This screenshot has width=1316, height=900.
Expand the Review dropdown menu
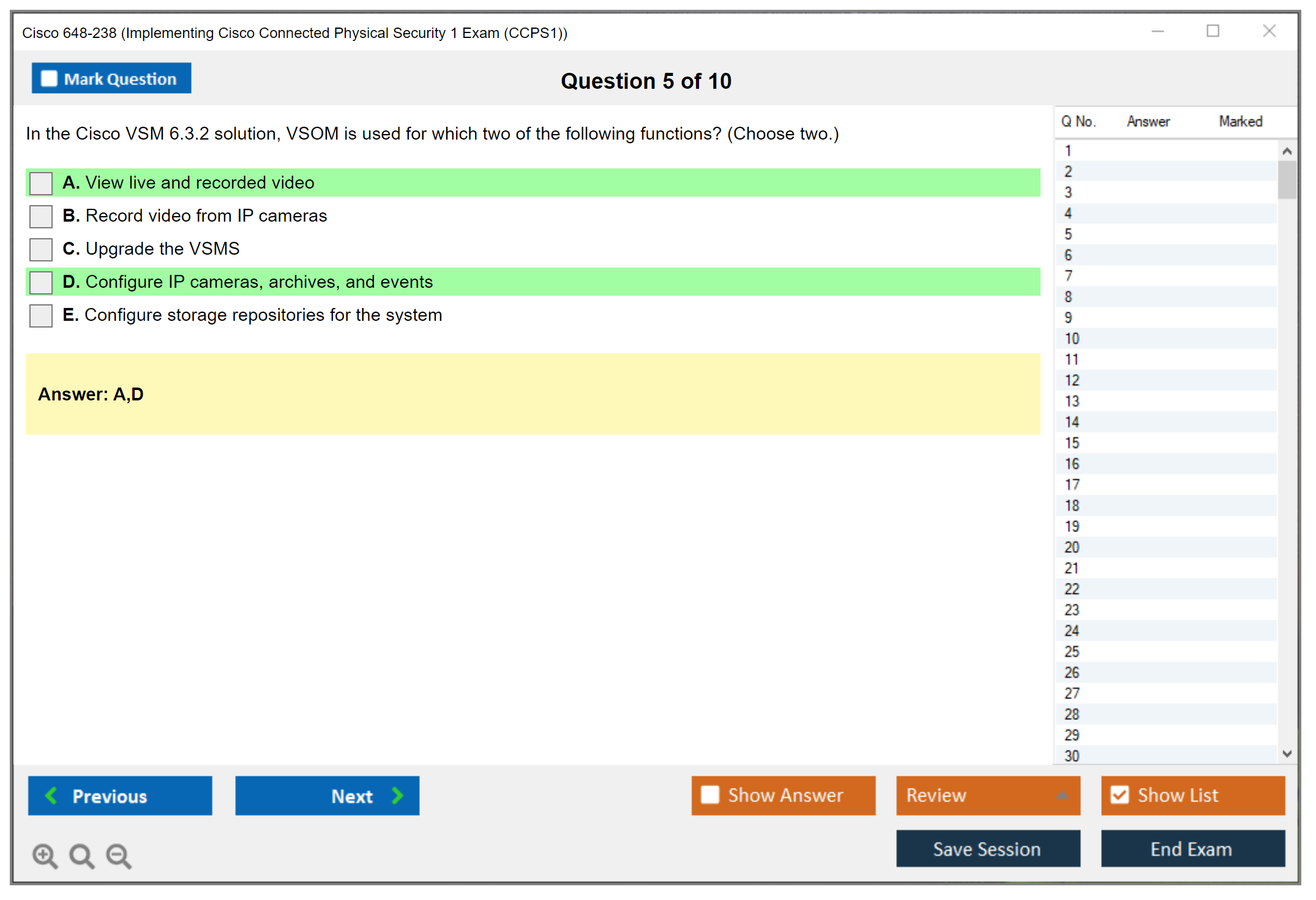(x=1062, y=795)
